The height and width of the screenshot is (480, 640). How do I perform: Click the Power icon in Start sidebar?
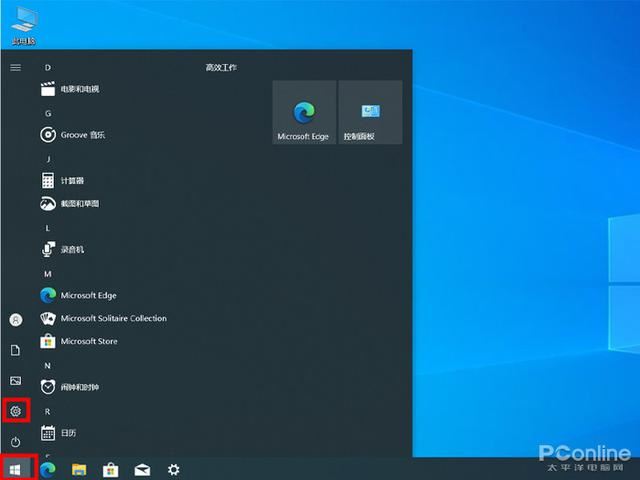15,441
